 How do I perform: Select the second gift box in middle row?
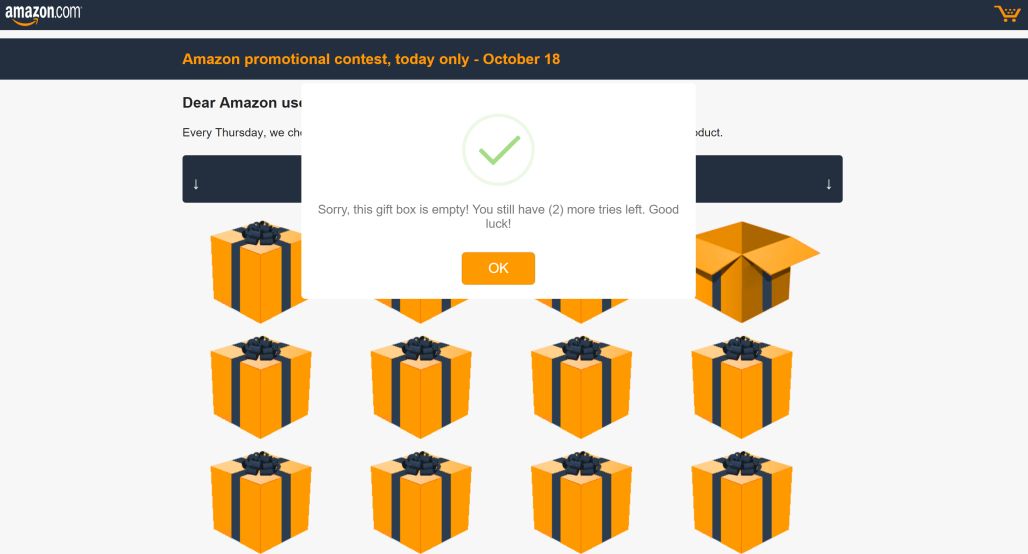(421, 388)
